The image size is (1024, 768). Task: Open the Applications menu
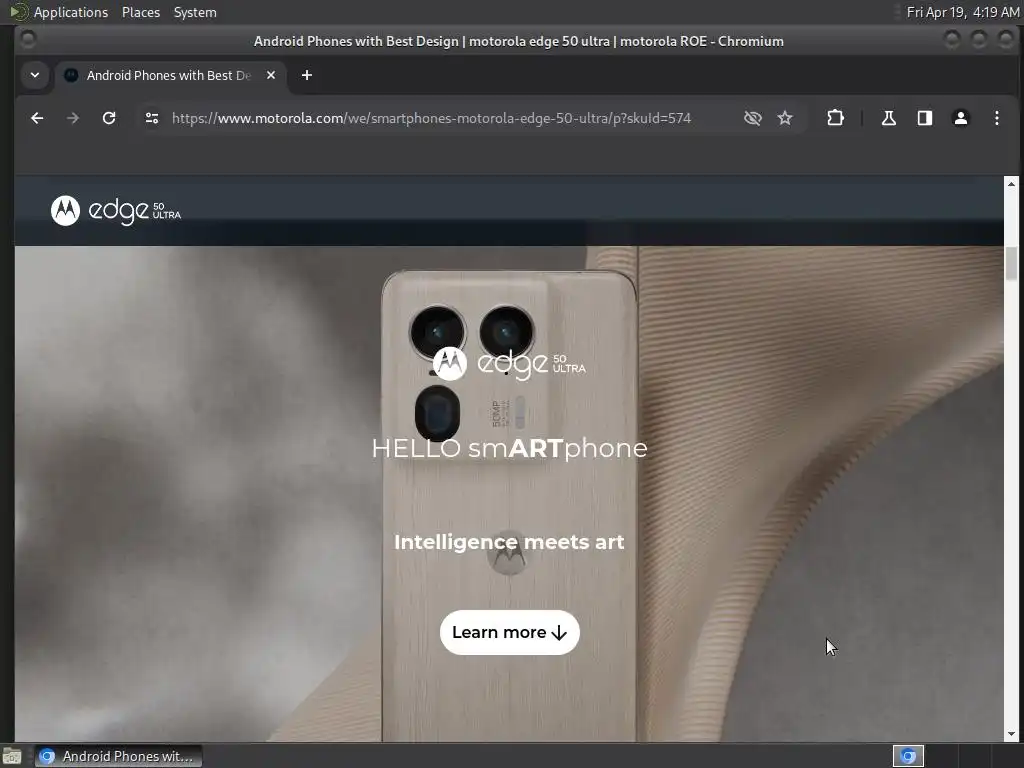tap(71, 12)
